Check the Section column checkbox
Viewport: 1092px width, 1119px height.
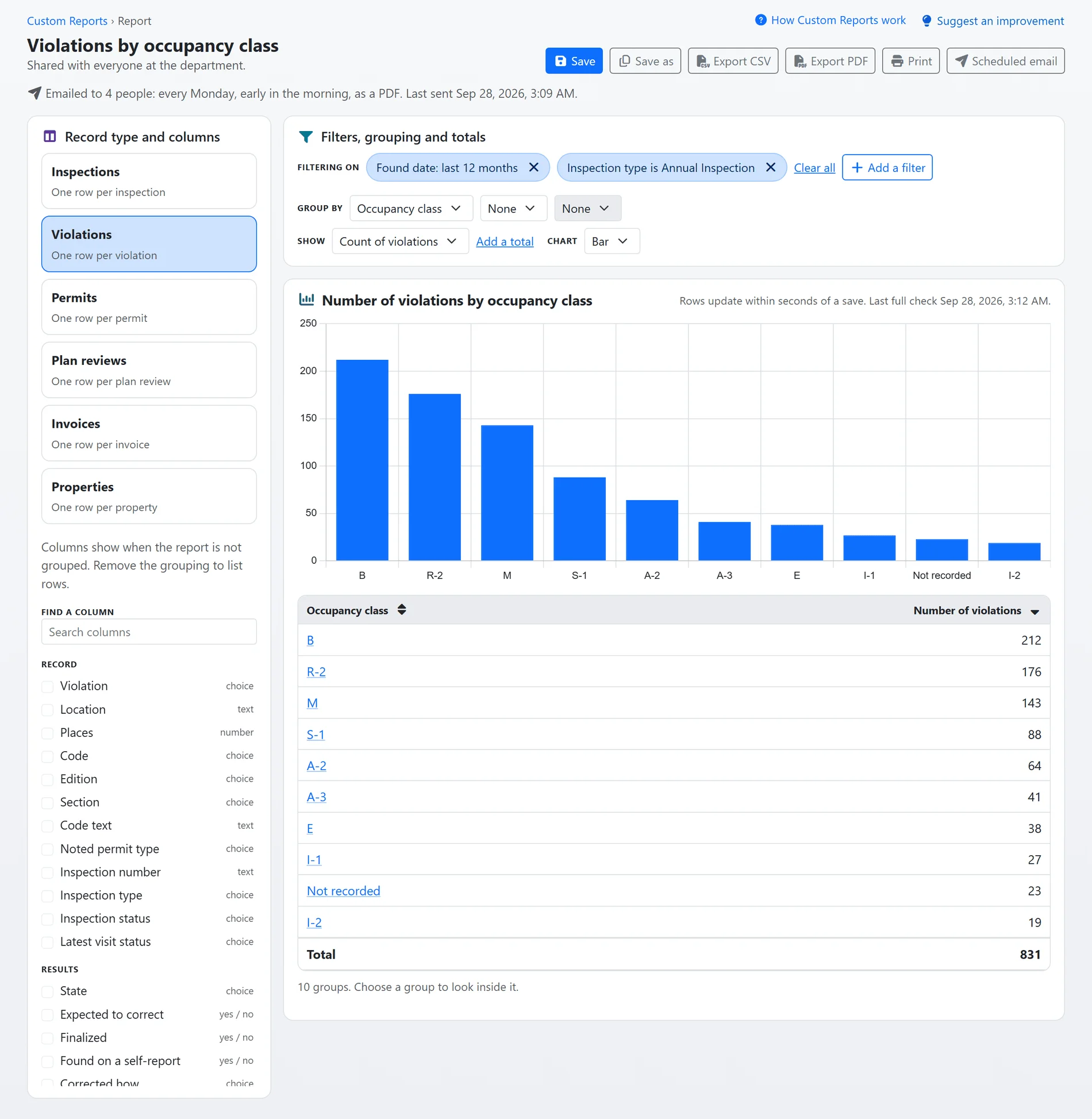coord(48,802)
